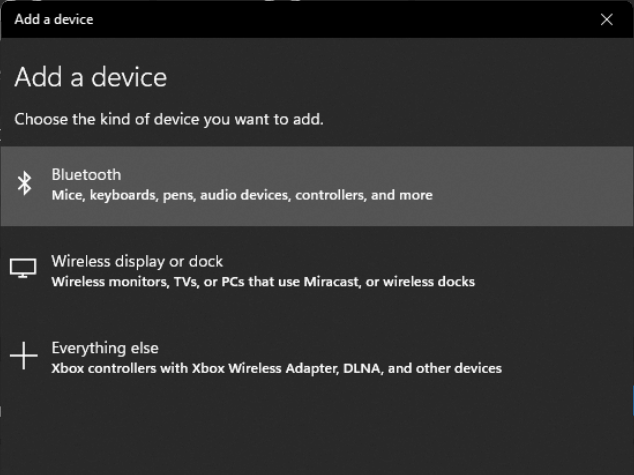The height and width of the screenshot is (475, 634).
Task: Click the 'Add a device' title bar text
Action: [54, 19]
